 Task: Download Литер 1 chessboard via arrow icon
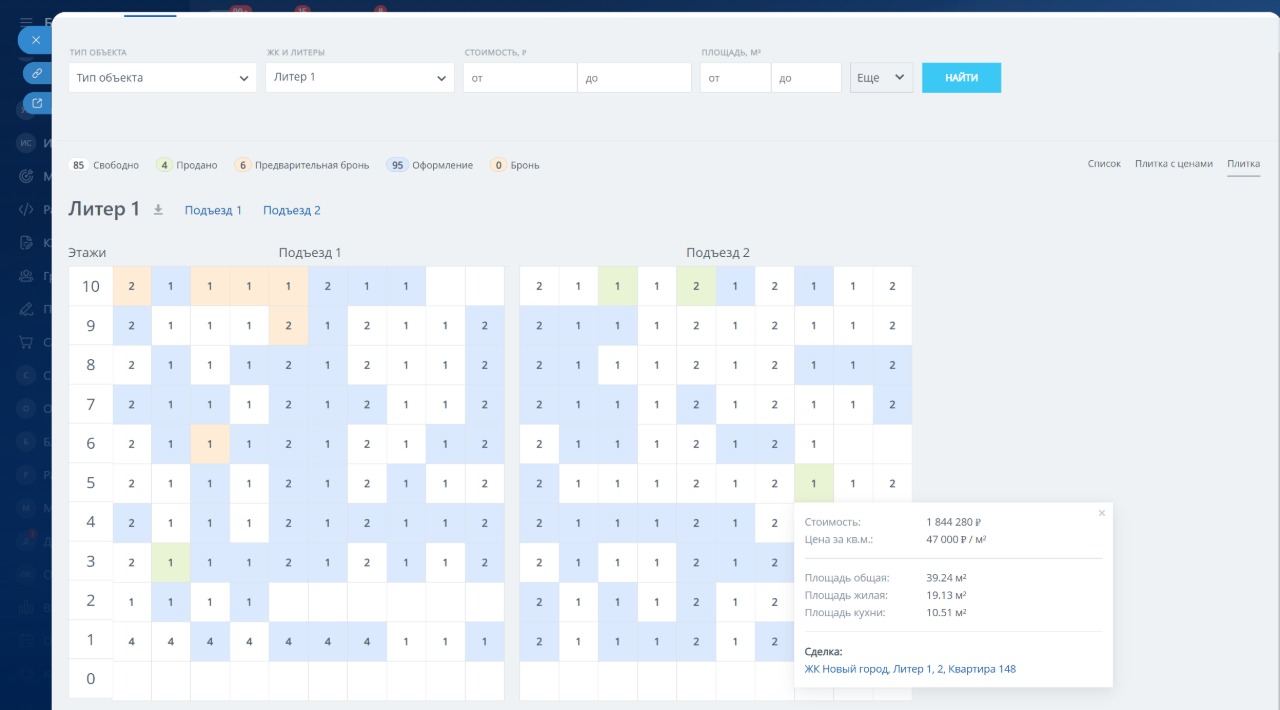(x=158, y=210)
